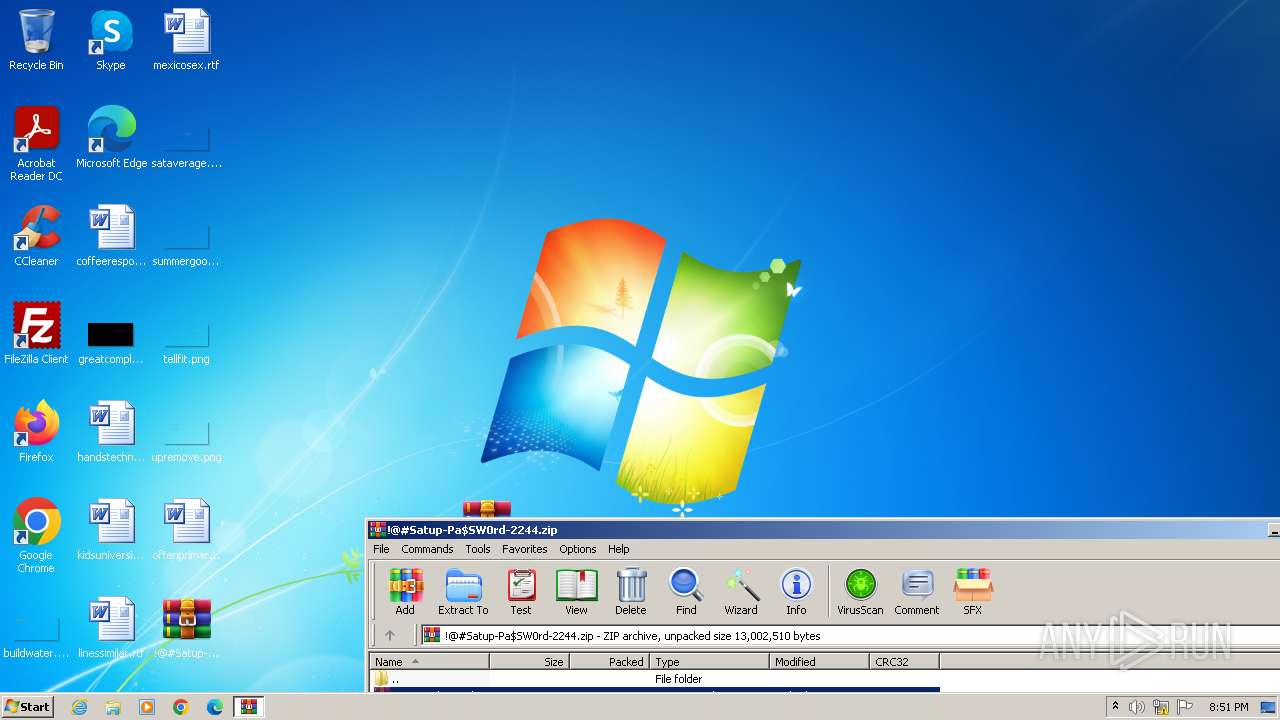
Task: Run Test on the archive
Action: 521,591
